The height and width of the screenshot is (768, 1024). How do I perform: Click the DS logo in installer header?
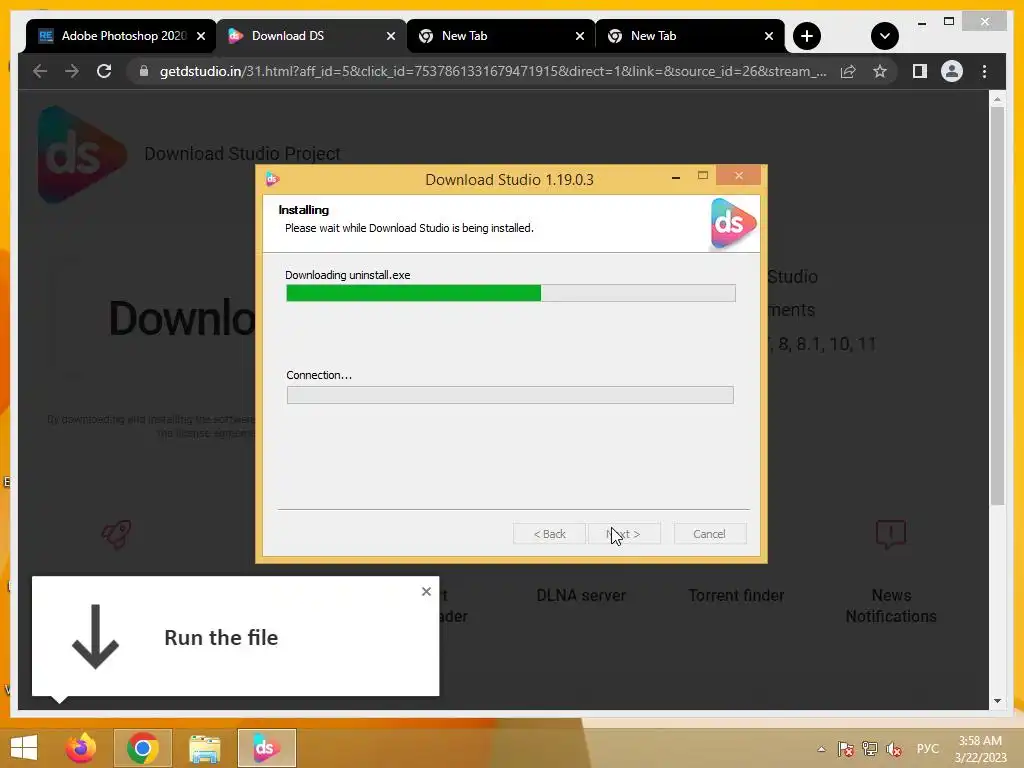[x=733, y=224]
